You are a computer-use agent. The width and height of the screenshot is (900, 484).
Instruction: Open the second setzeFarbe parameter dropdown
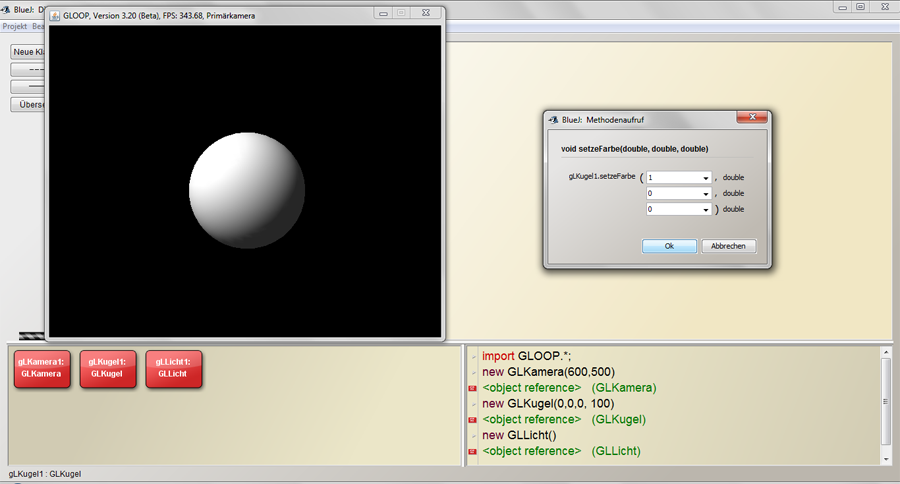(706, 194)
